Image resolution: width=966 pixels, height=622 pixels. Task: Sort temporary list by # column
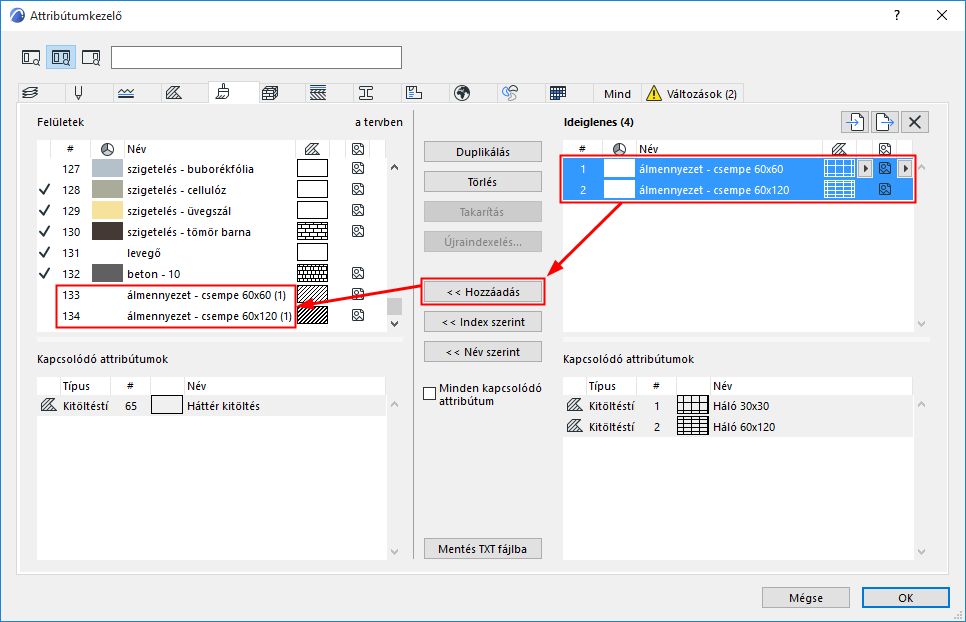(x=582, y=149)
